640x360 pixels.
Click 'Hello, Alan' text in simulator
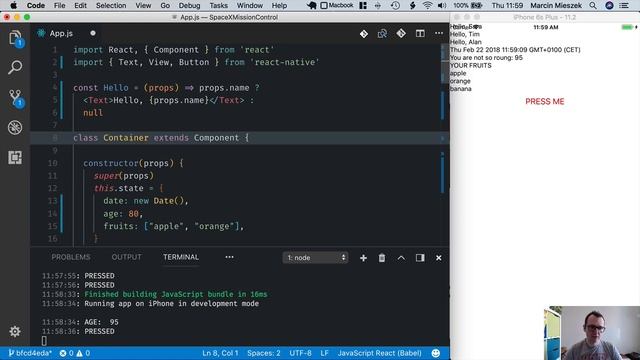tap(466, 42)
